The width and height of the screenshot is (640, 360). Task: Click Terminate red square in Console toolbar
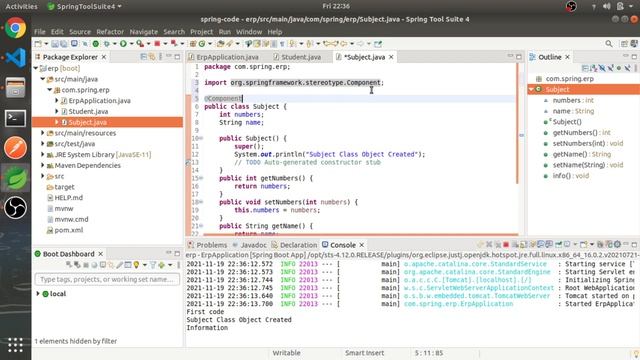(x=506, y=244)
